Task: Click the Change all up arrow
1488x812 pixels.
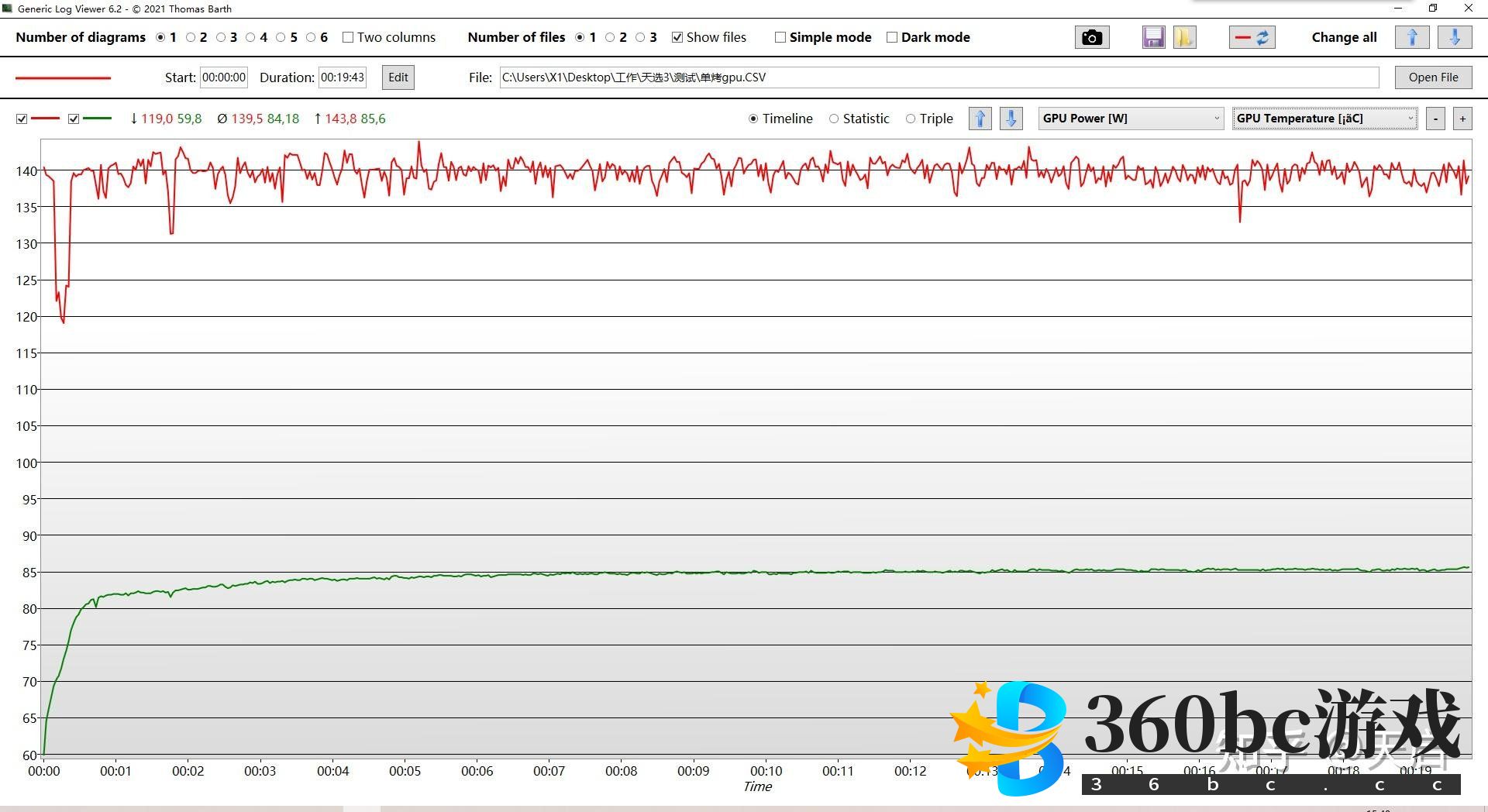Action: [x=1411, y=37]
